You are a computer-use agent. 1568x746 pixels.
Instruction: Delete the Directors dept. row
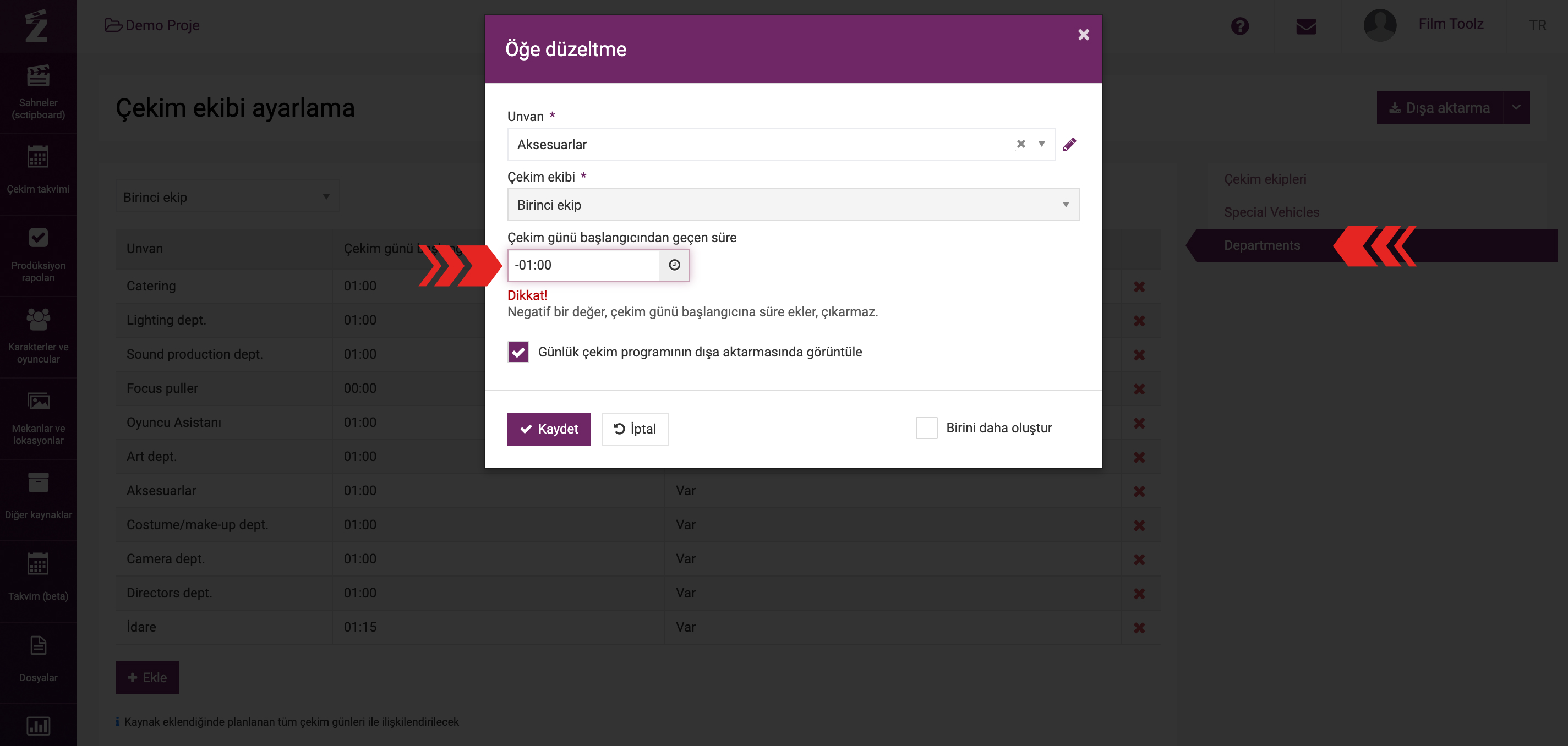click(1139, 593)
